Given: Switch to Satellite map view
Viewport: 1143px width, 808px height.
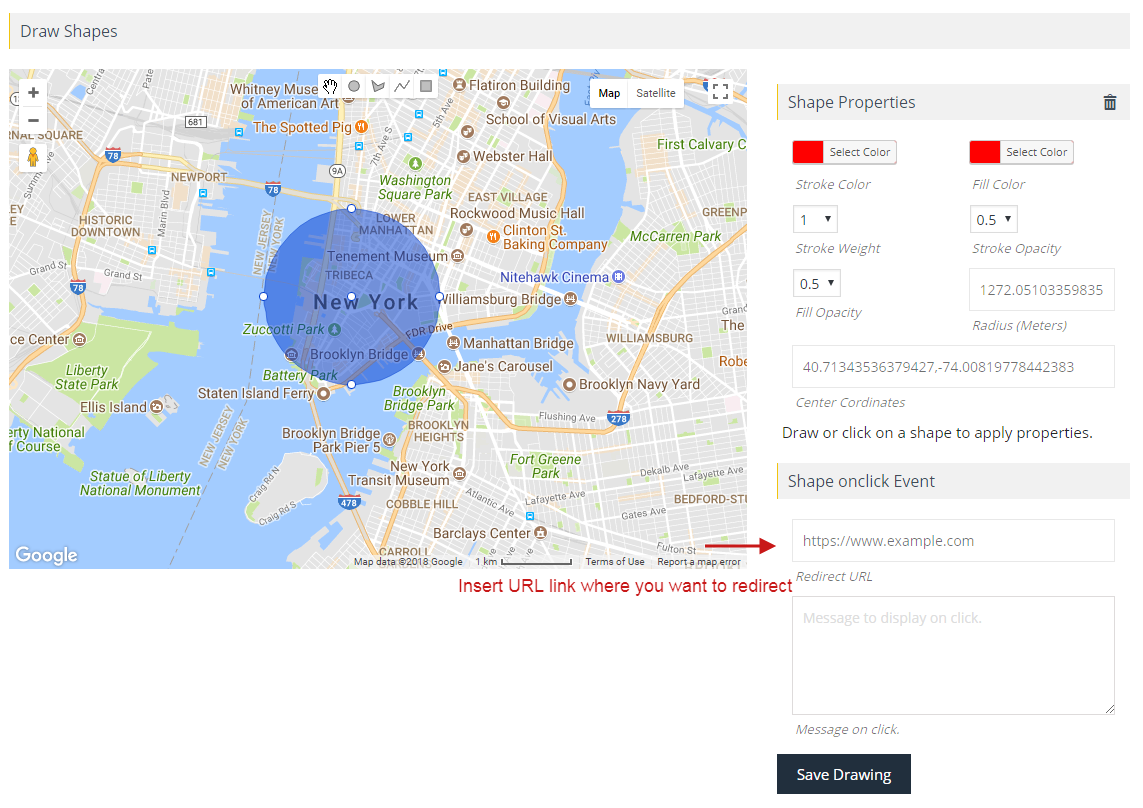Looking at the screenshot, I should pos(656,93).
